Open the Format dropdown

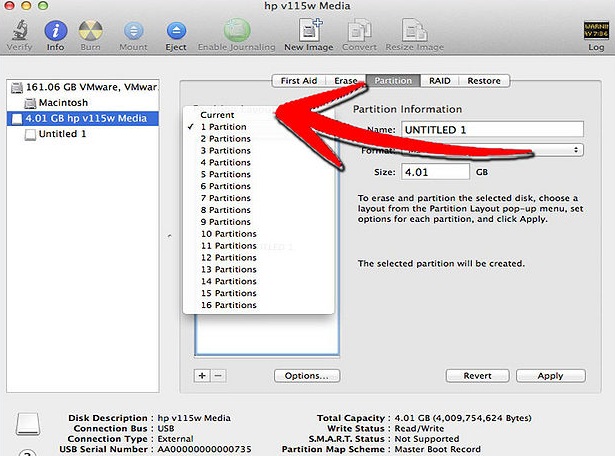[x=492, y=150]
